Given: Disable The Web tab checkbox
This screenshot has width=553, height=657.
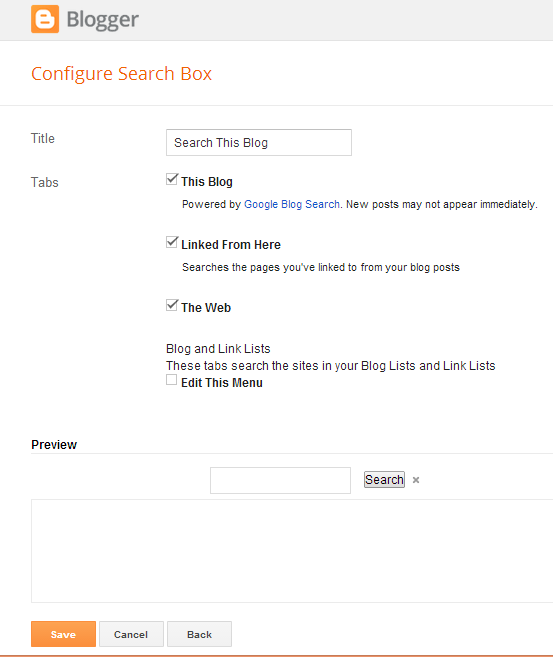Looking at the screenshot, I should click(x=171, y=305).
